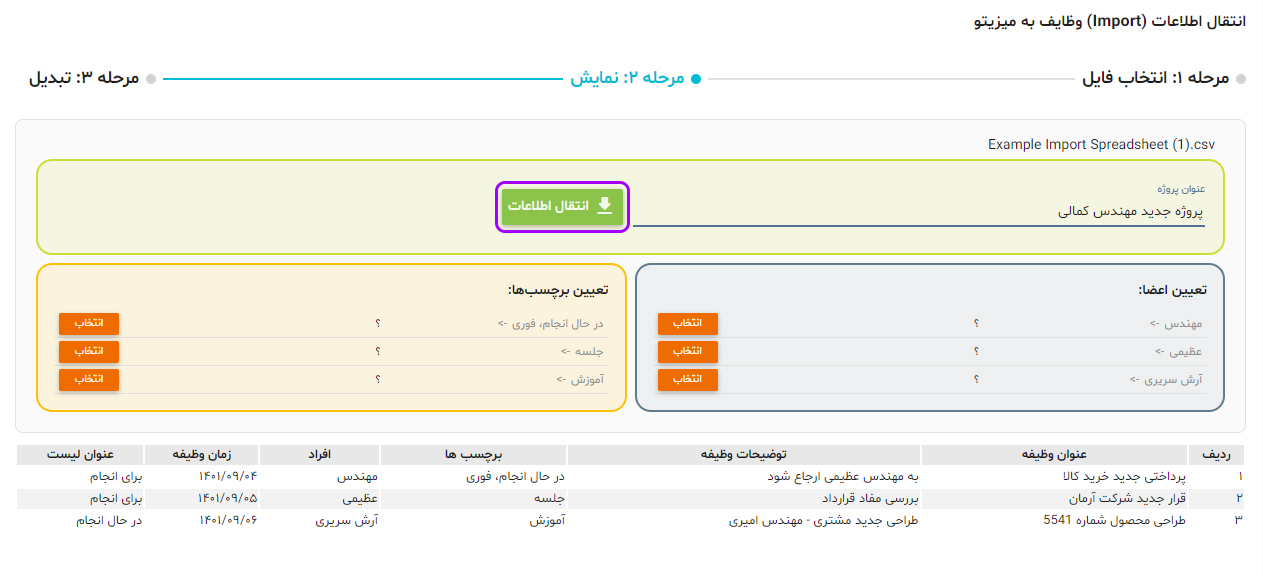Click task title قرار جدید شرکت آرمان
Screen dimensions: 1263x576
click(x=1125, y=498)
